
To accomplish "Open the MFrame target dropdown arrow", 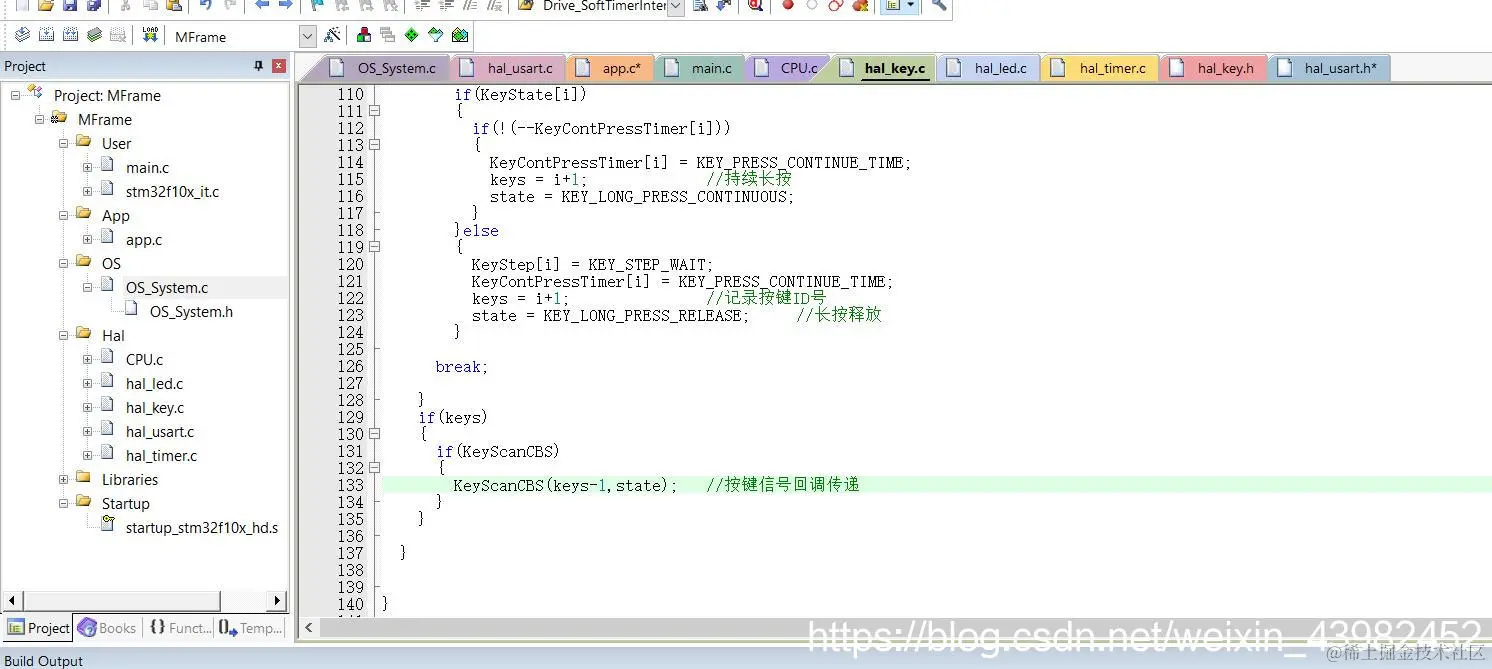I will pos(307,36).
